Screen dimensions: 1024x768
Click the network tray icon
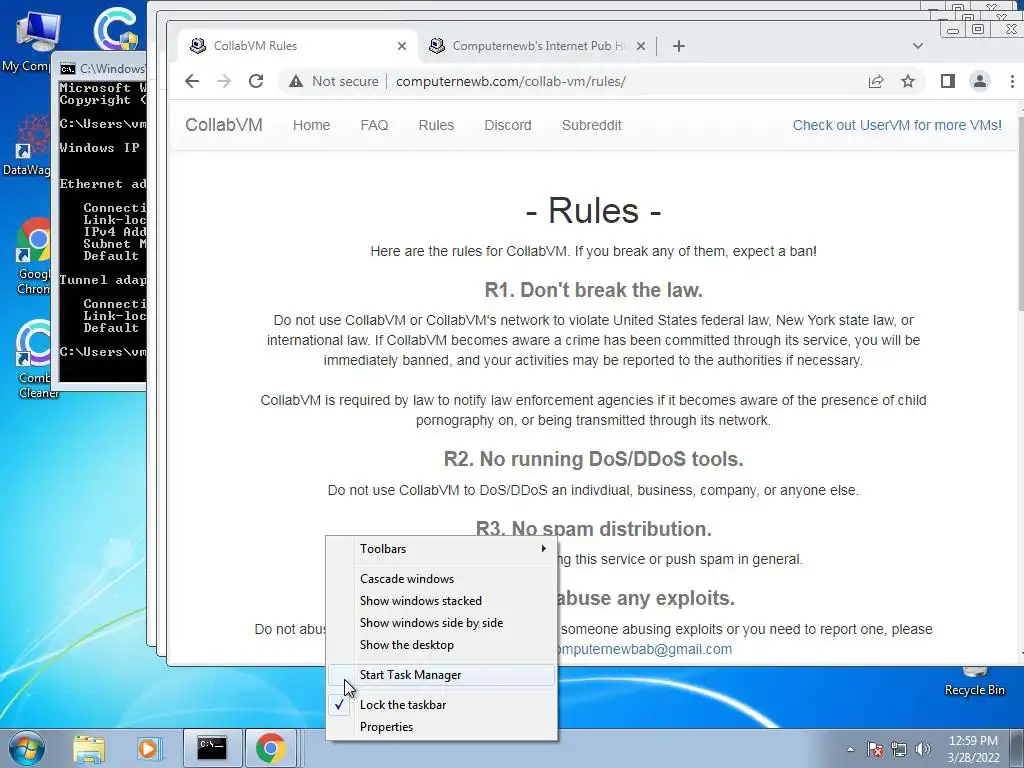click(x=899, y=749)
